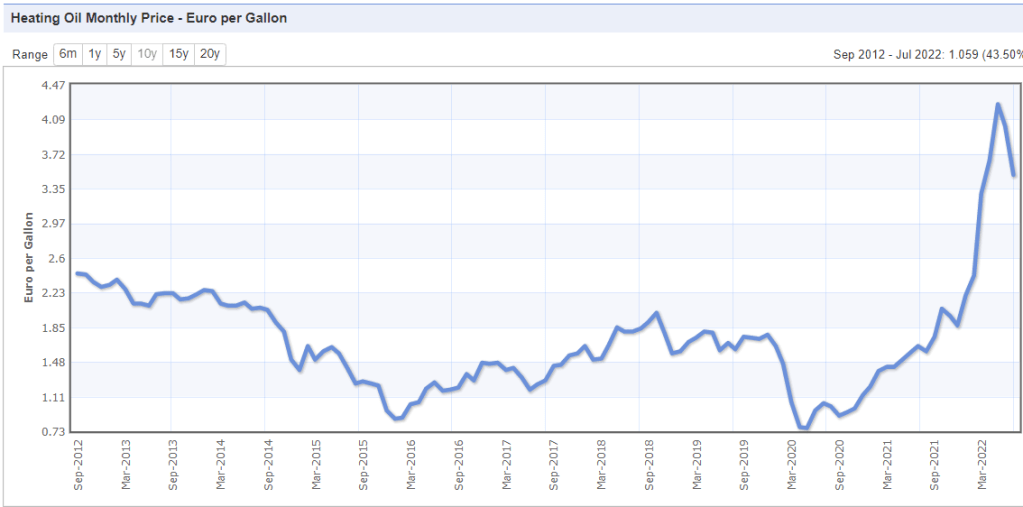Choose the 10y range option

click(147, 54)
